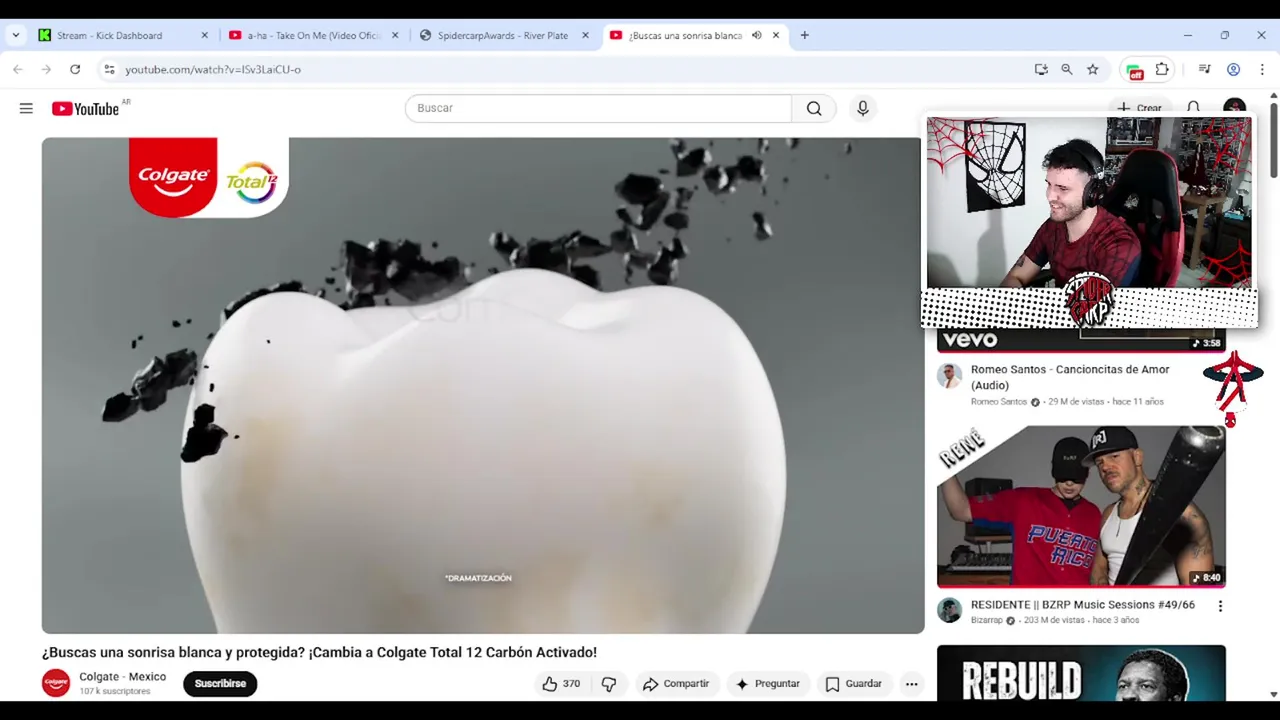Click the extension icon with the red 'off' badge

pos(1134,70)
